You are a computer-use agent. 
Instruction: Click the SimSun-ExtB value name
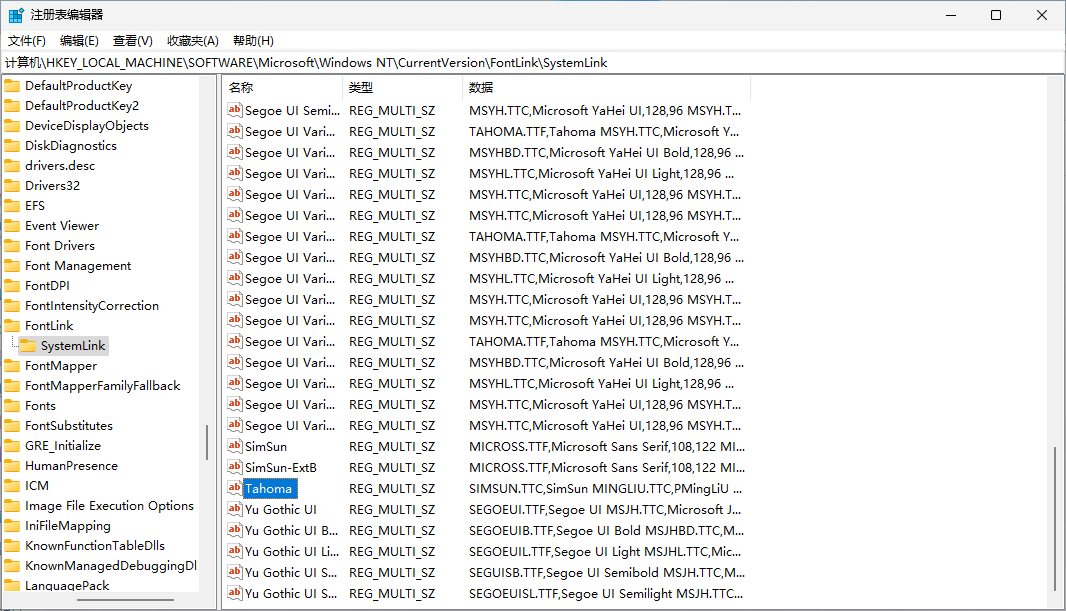pyautogui.click(x=281, y=468)
